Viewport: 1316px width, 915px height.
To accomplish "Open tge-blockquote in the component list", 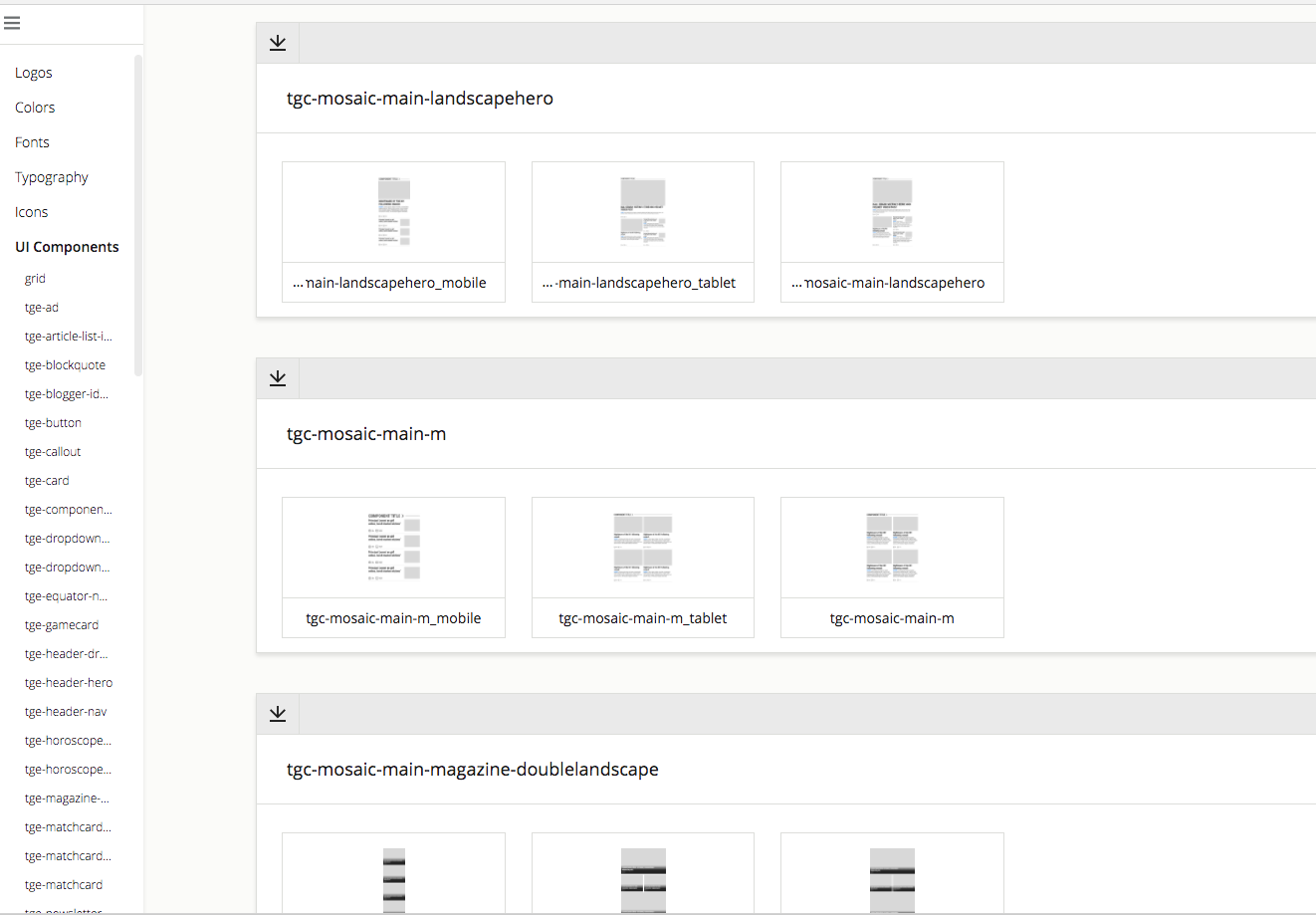I will 65,365.
